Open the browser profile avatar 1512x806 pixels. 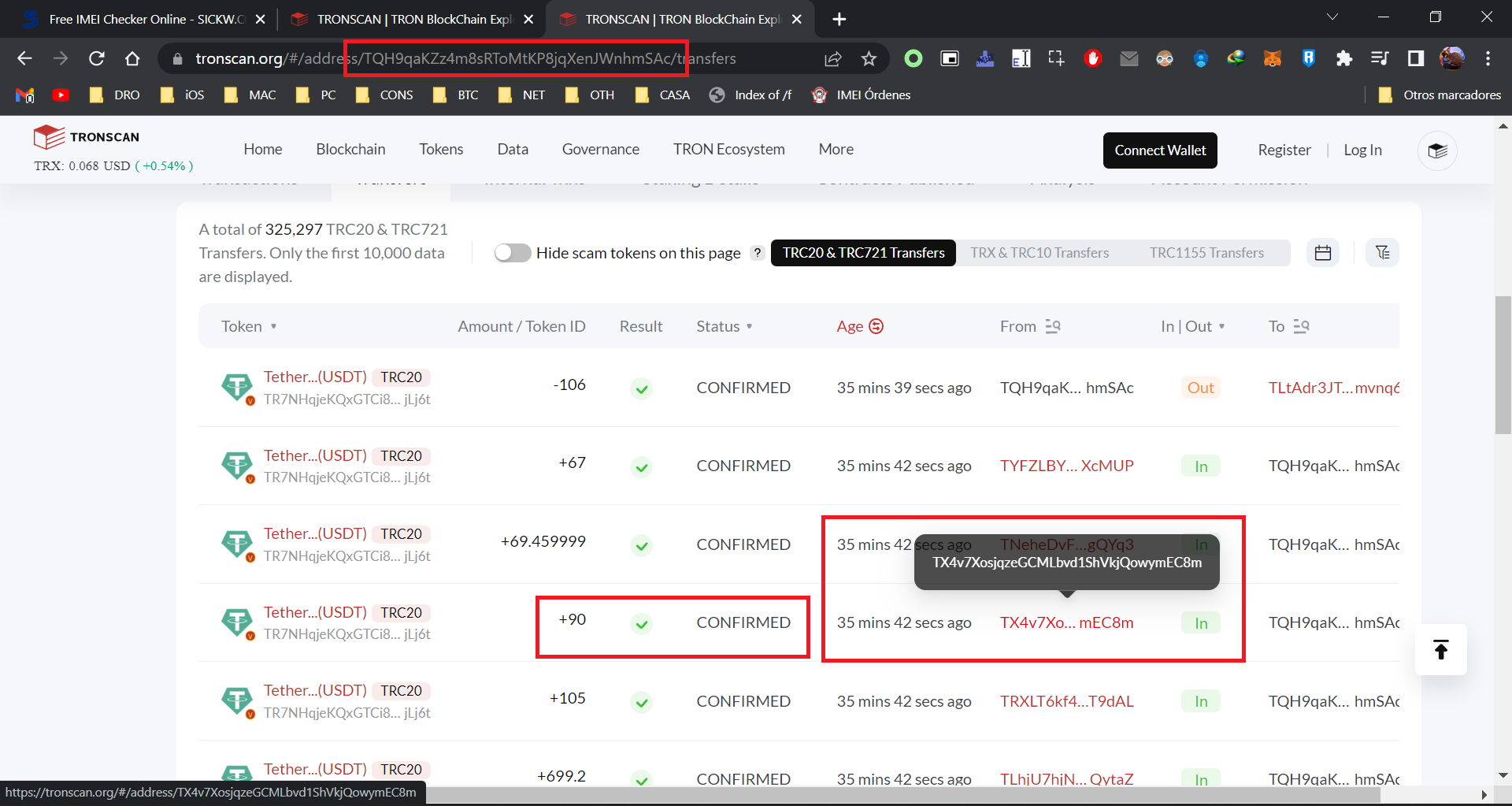point(1451,58)
